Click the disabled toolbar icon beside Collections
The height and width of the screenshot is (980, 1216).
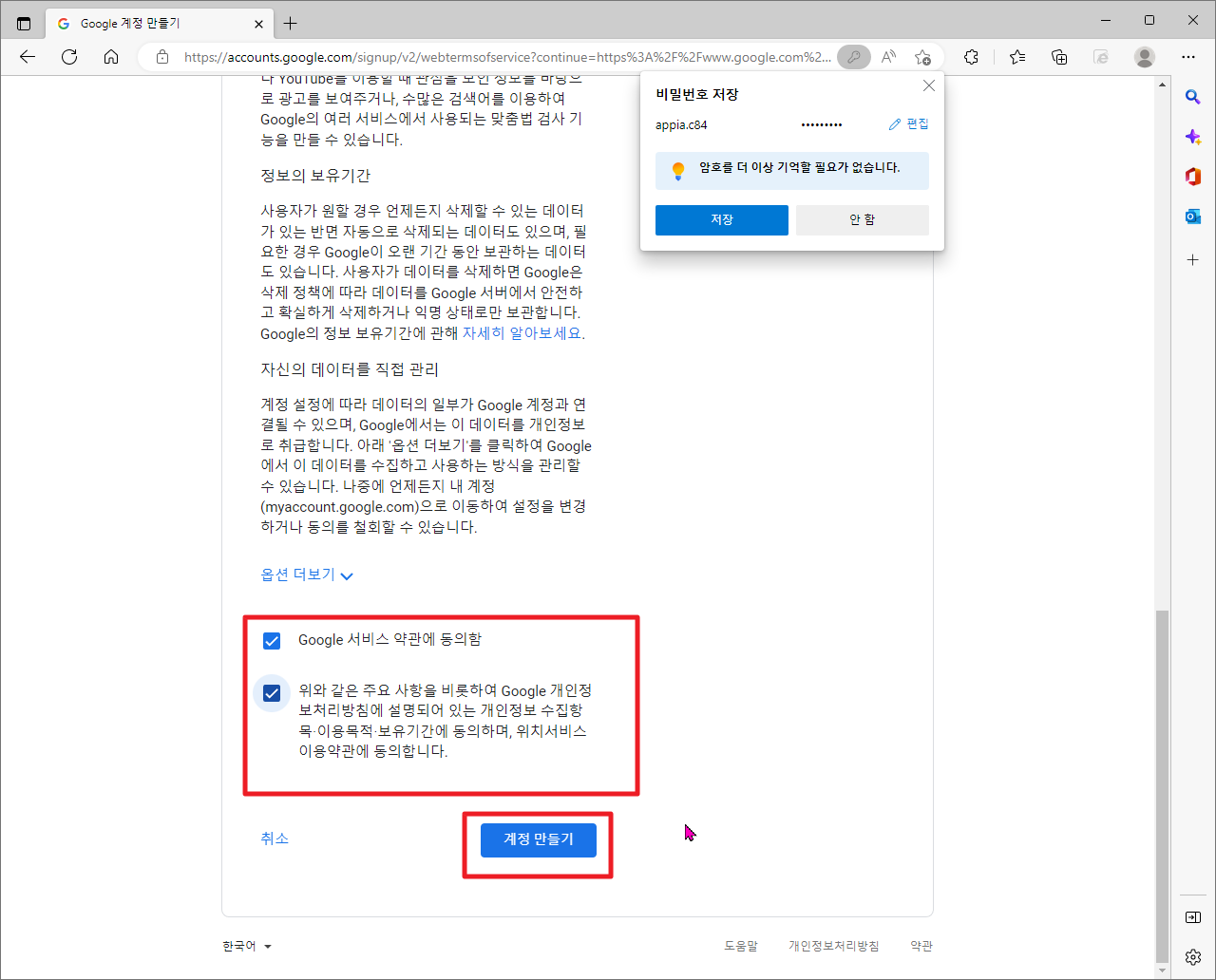(1101, 57)
